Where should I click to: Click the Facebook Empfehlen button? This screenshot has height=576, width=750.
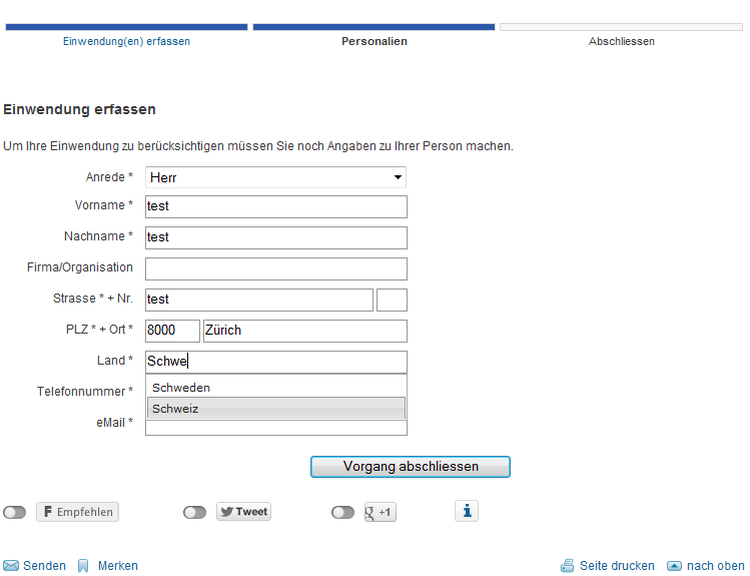point(77,512)
